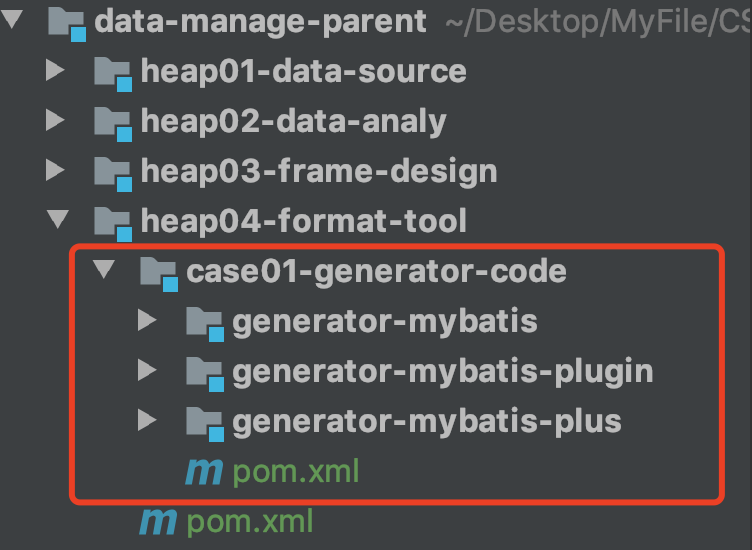The height and width of the screenshot is (550, 752).
Task: Select the generator-mybatis-plugin module label
Action: (442, 371)
